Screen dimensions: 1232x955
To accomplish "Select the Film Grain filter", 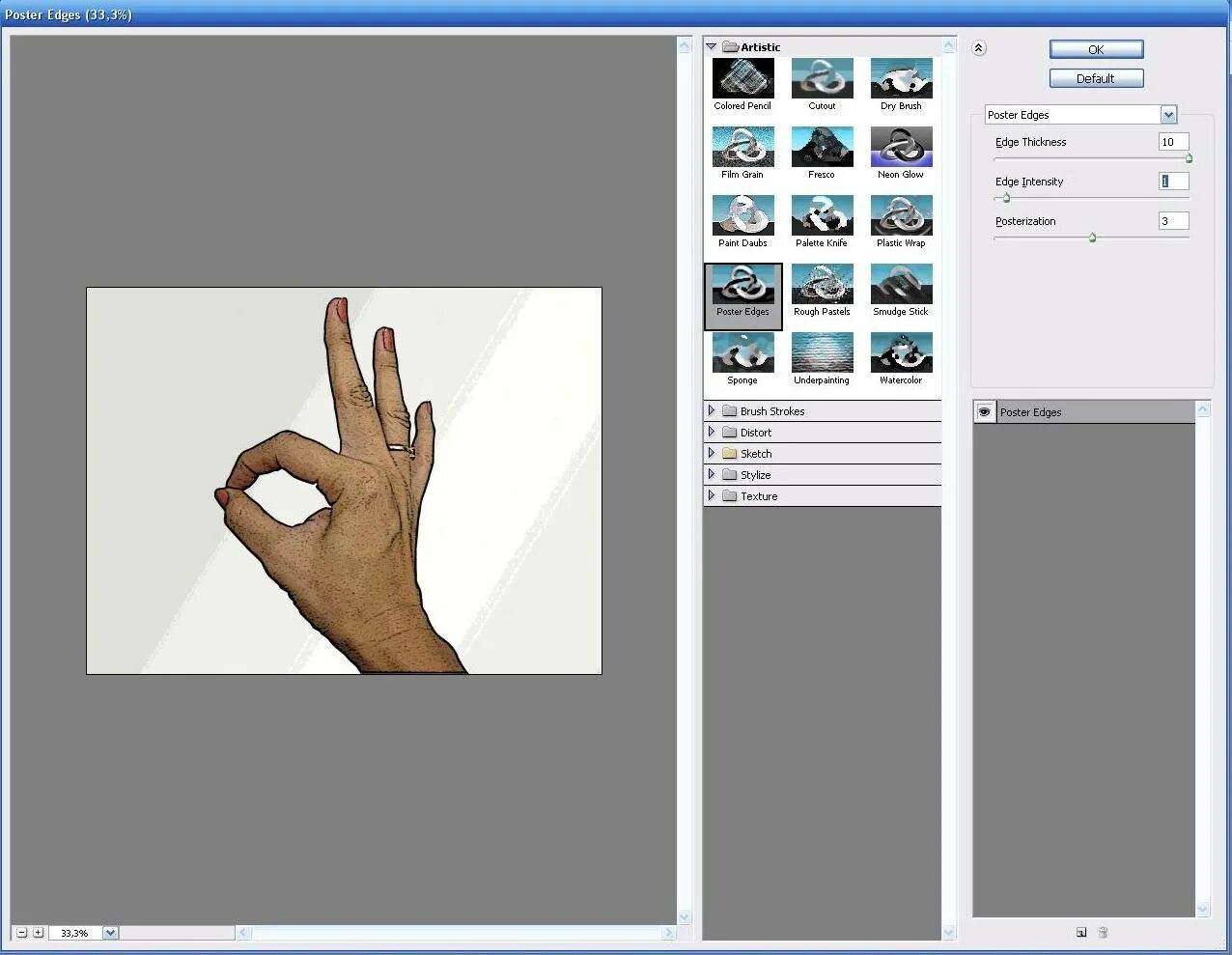I will pos(742,147).
